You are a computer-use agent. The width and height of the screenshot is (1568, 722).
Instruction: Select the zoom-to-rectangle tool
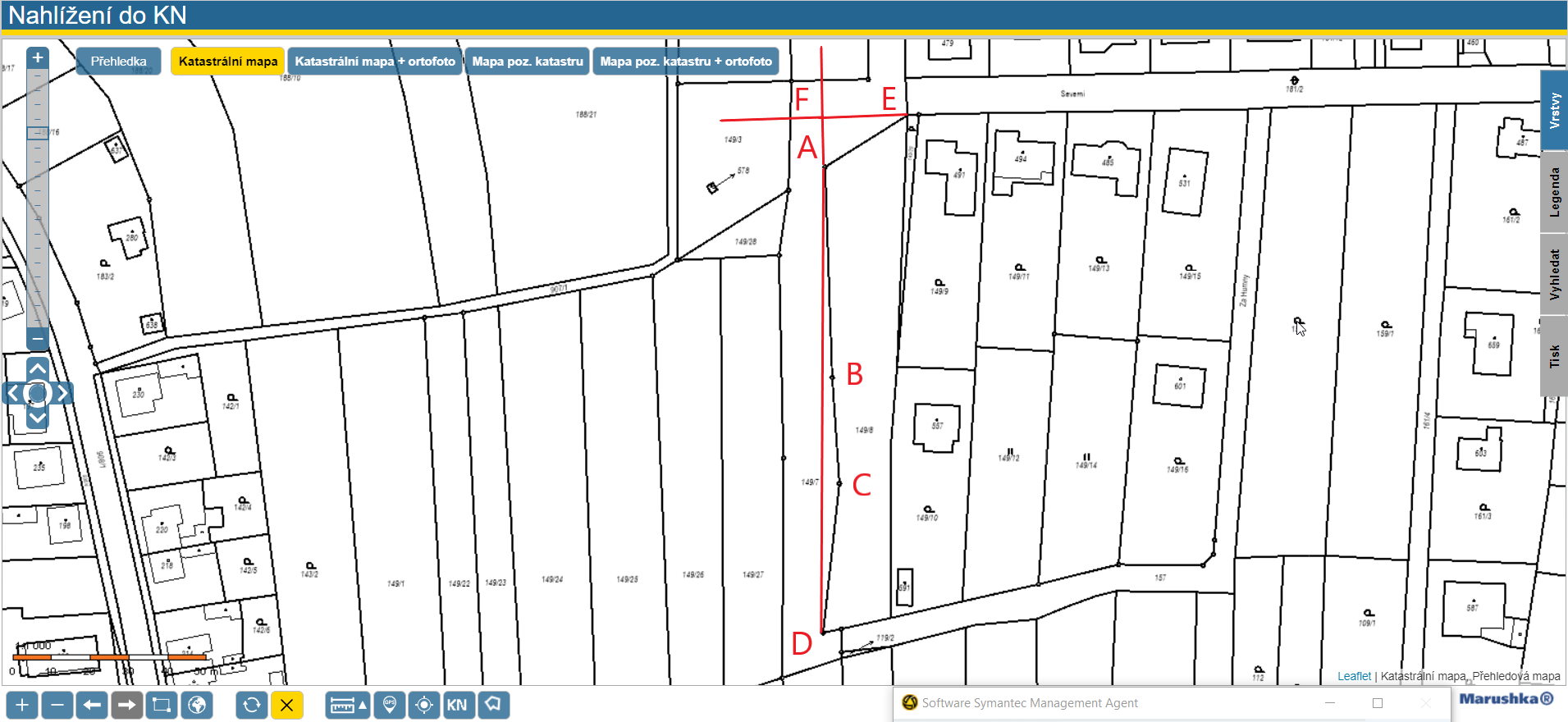(x=162, y=705)
